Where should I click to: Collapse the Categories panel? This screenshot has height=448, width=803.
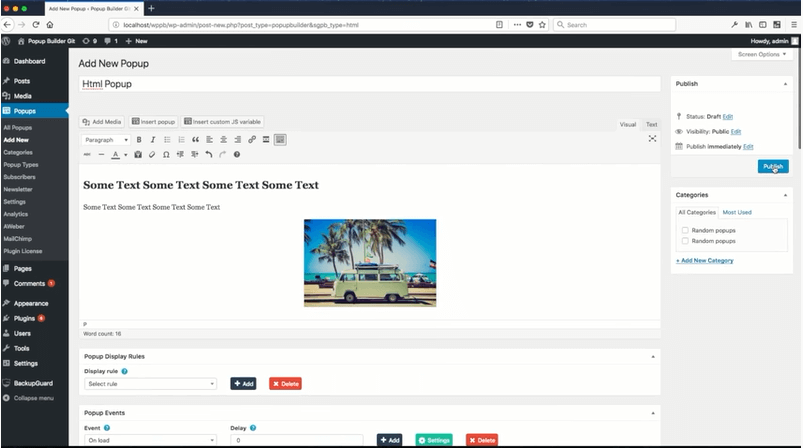point(785,195)
